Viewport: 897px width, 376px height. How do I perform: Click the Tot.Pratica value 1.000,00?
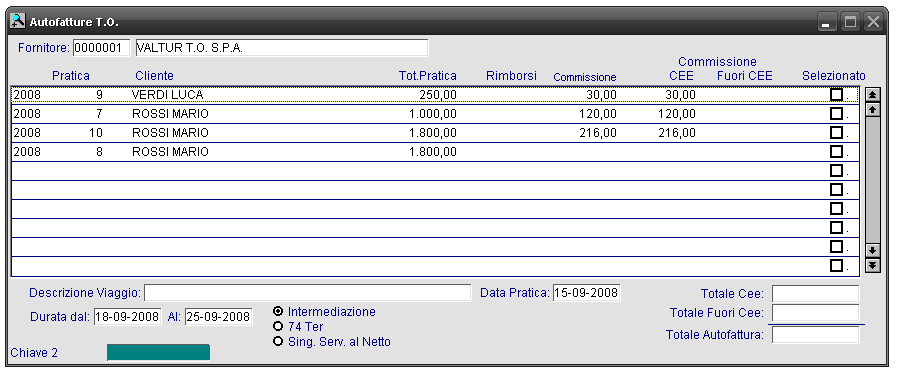[433, 114]
